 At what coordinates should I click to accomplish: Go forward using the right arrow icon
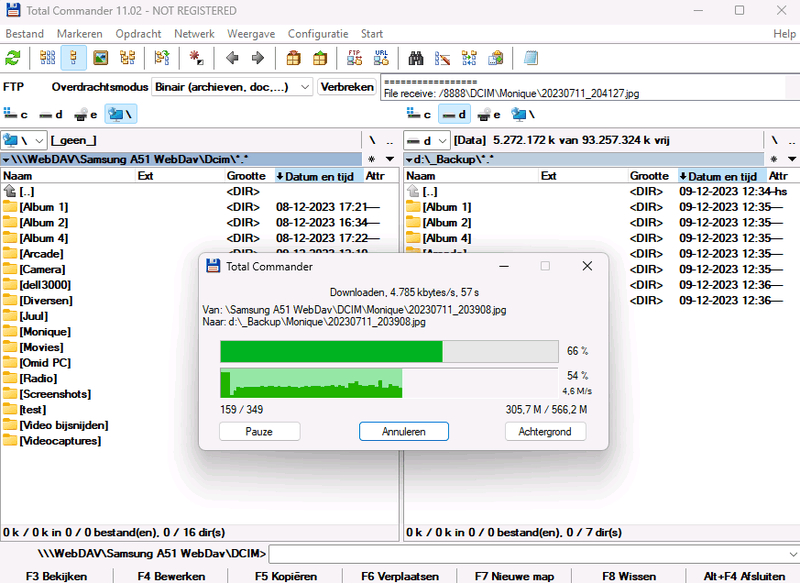258,58
